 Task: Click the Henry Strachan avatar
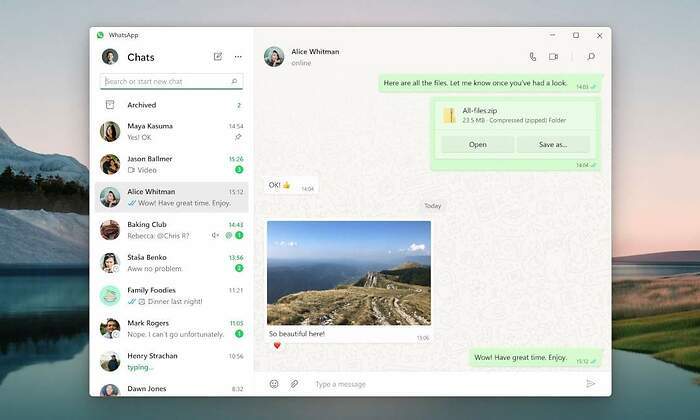[110, 362]
